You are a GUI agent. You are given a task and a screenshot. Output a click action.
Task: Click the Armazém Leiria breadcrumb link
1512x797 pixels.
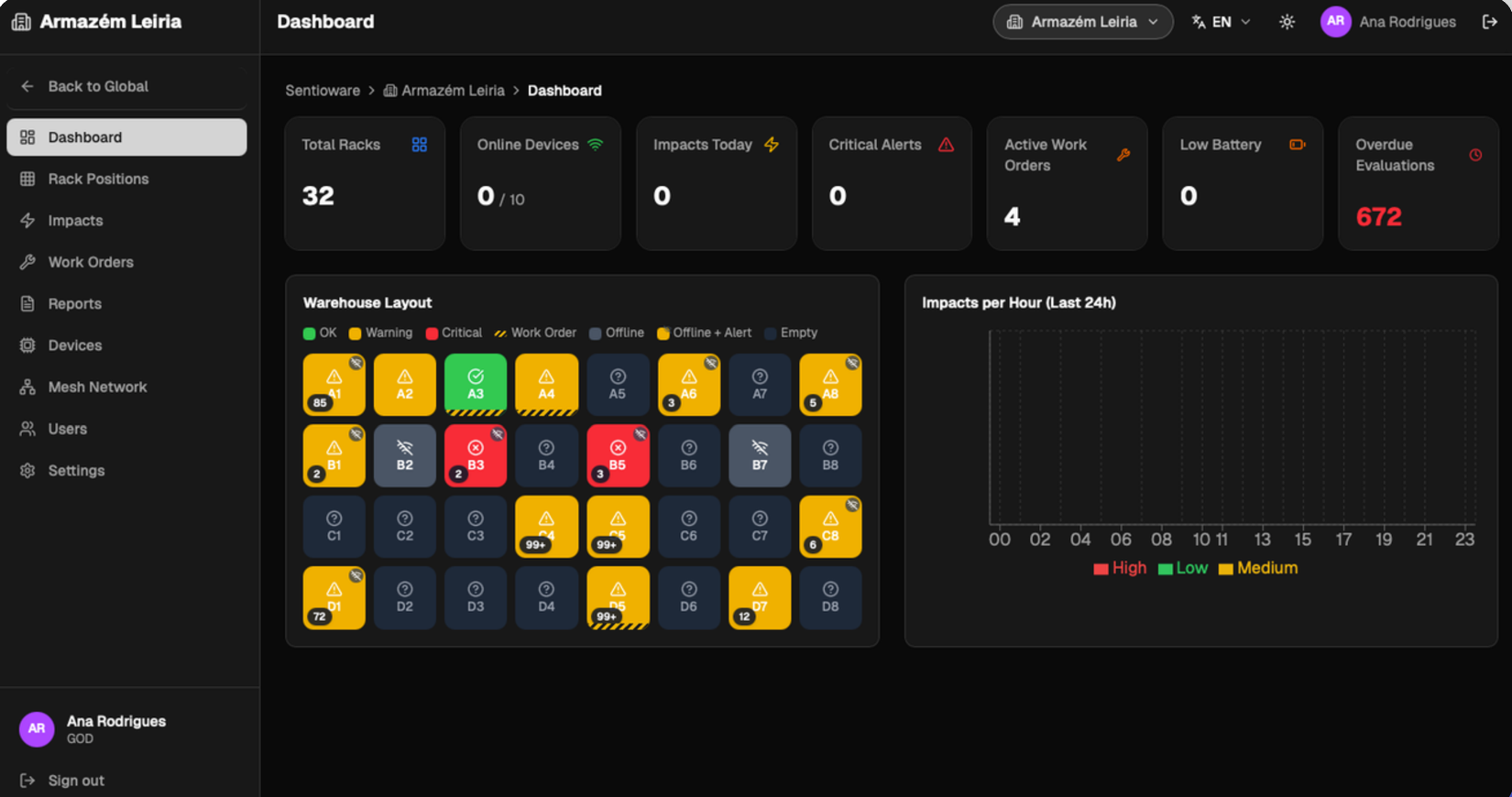[x=444, y=91]
